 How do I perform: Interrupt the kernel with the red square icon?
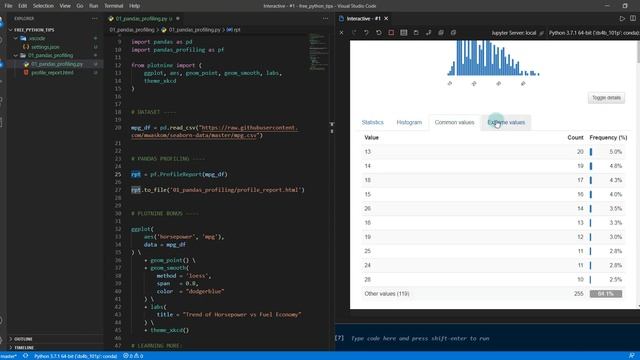pos(391,33)
